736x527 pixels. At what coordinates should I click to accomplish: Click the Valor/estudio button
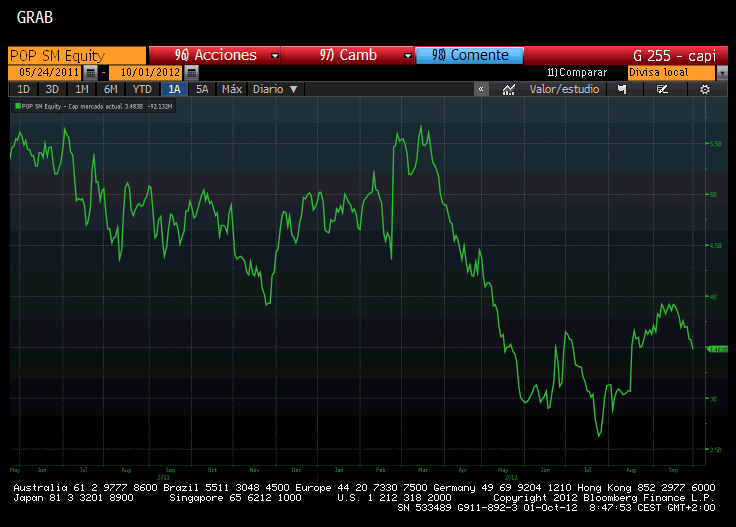(x=564, y=89)
